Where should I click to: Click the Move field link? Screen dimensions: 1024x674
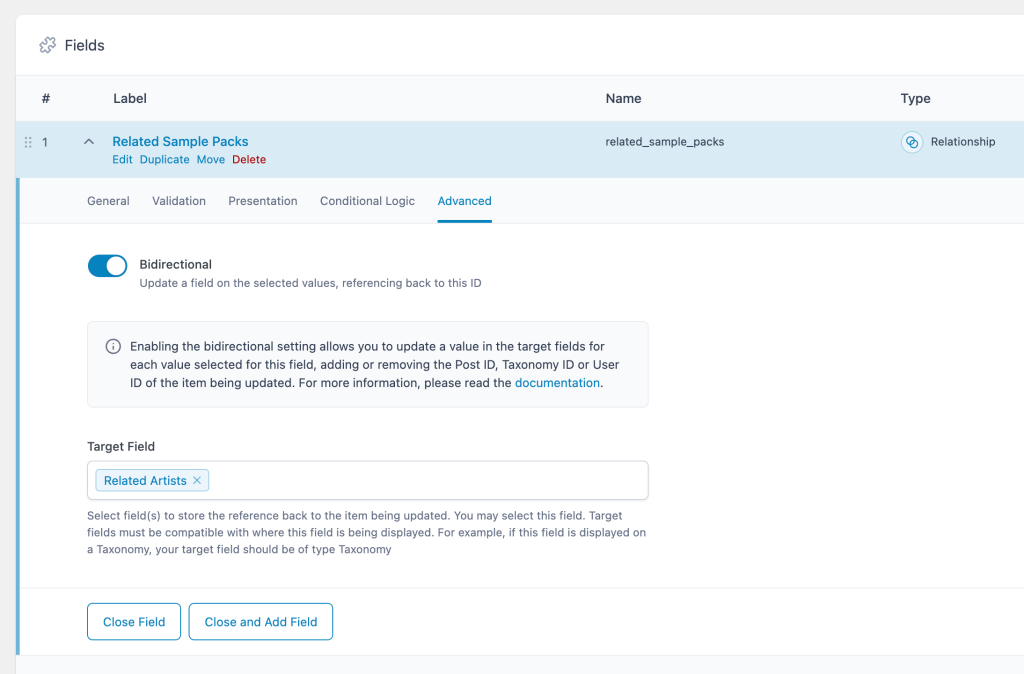point(210,160)
